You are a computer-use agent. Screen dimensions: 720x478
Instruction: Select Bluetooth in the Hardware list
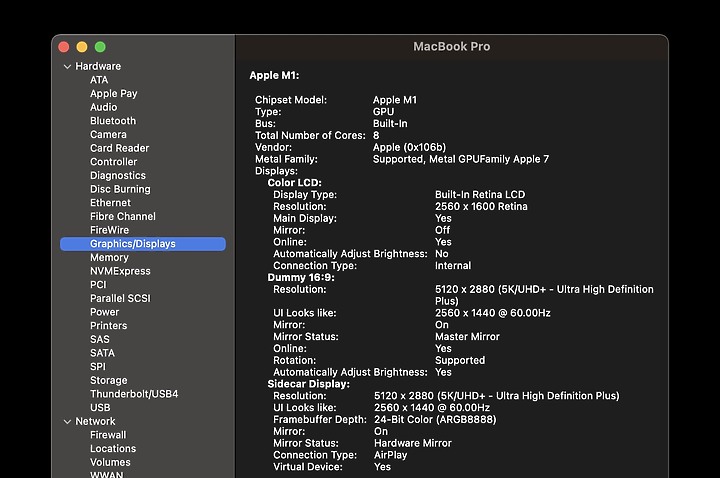point(113,121)
